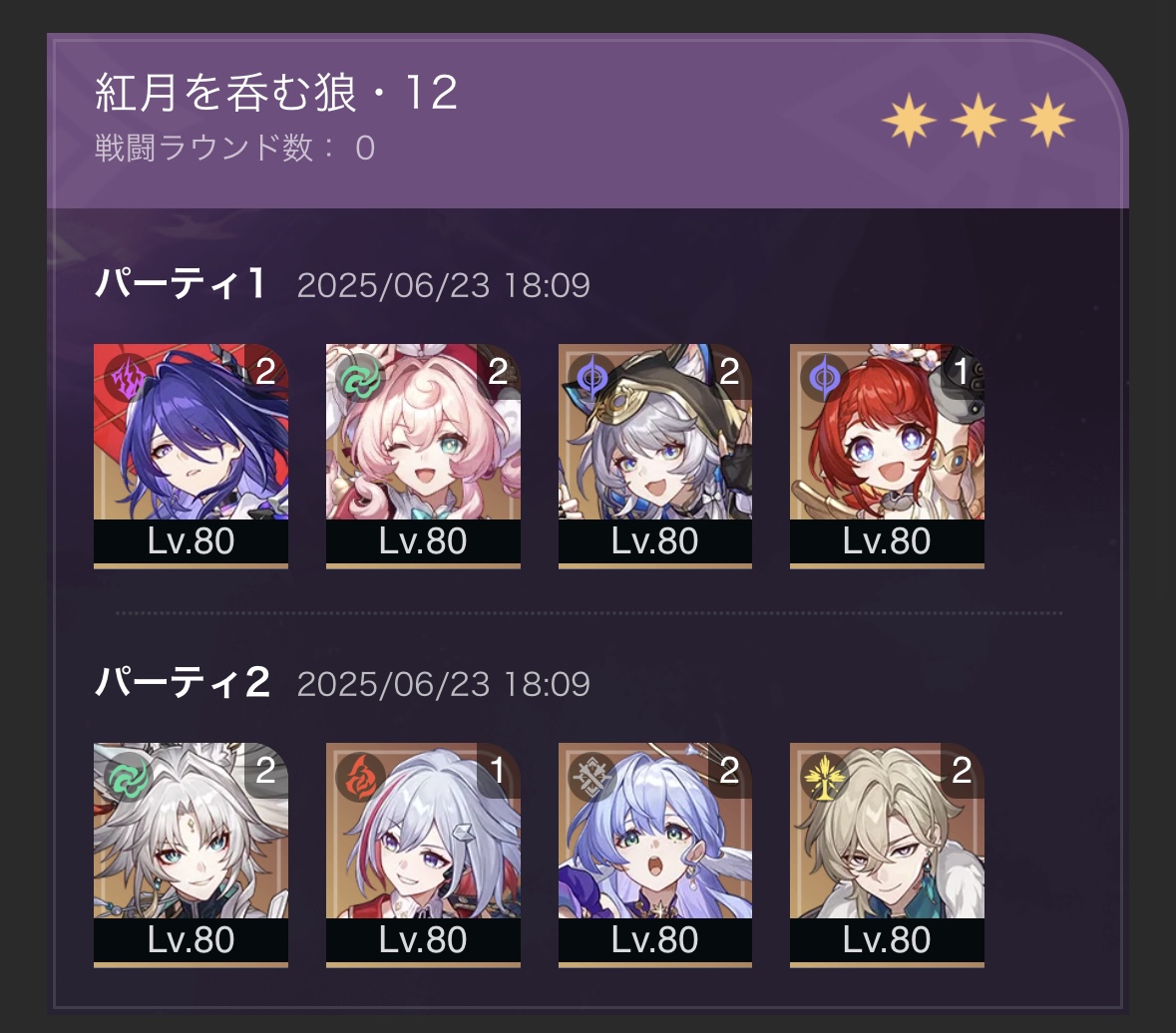The height and width of the screenshot is (1033, 1176).
Task: Select the white-haired character portrait in Party 2
Action: 191,855
